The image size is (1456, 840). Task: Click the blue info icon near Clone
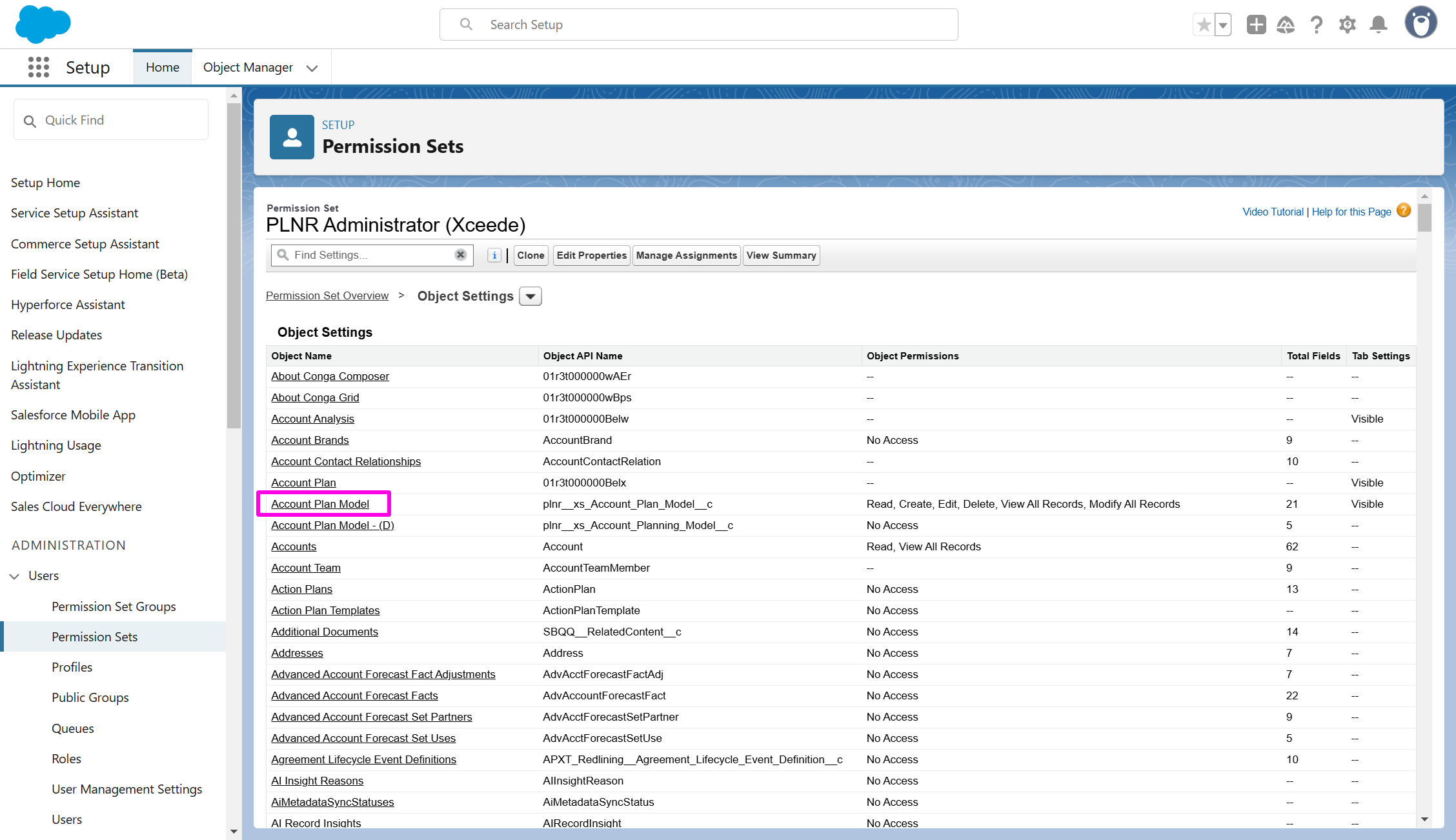pyautogui.click(x=494, y=255)
